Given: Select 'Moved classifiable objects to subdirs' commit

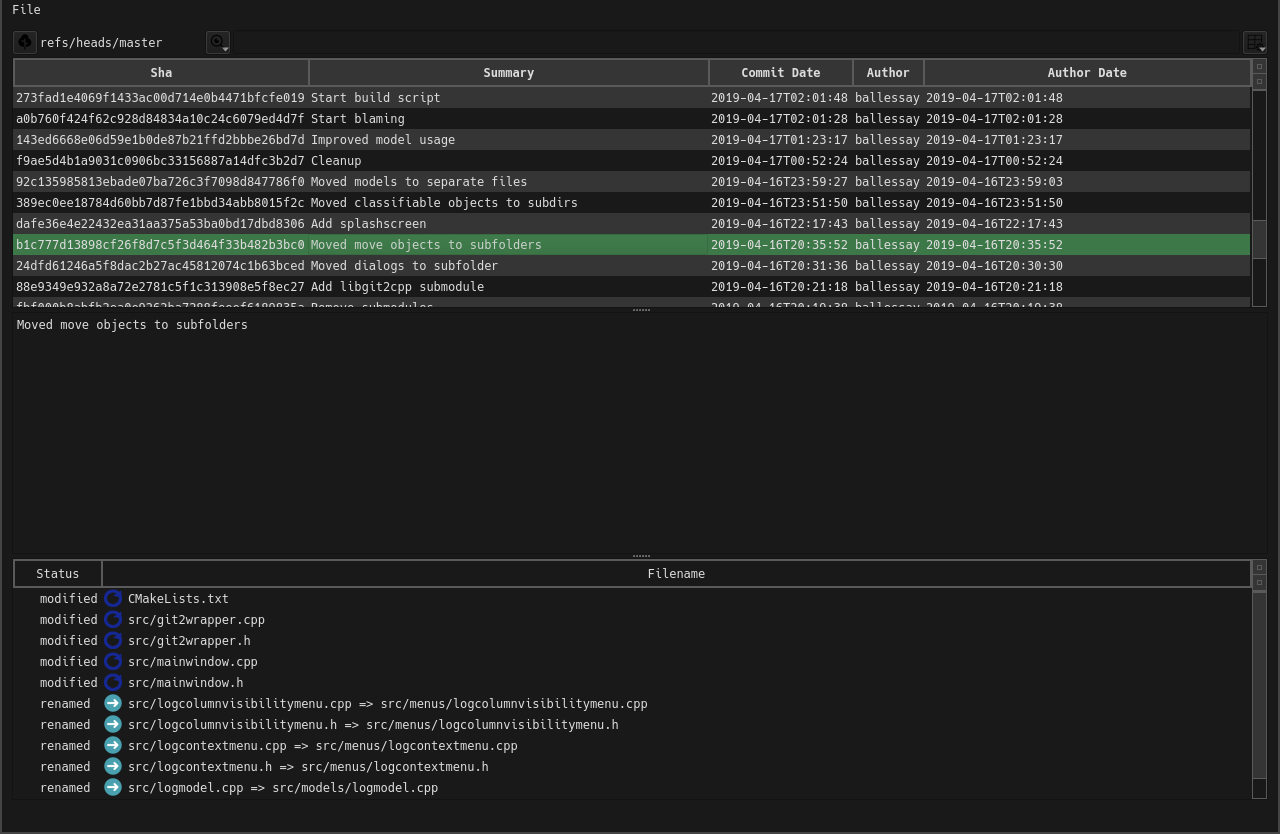Looking at the screenshot, I should click(632, 203).
